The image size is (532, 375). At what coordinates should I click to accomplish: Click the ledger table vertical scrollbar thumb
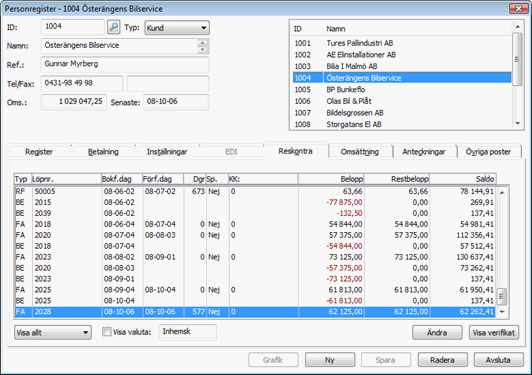pyautogui.click(x=502, y=296)
